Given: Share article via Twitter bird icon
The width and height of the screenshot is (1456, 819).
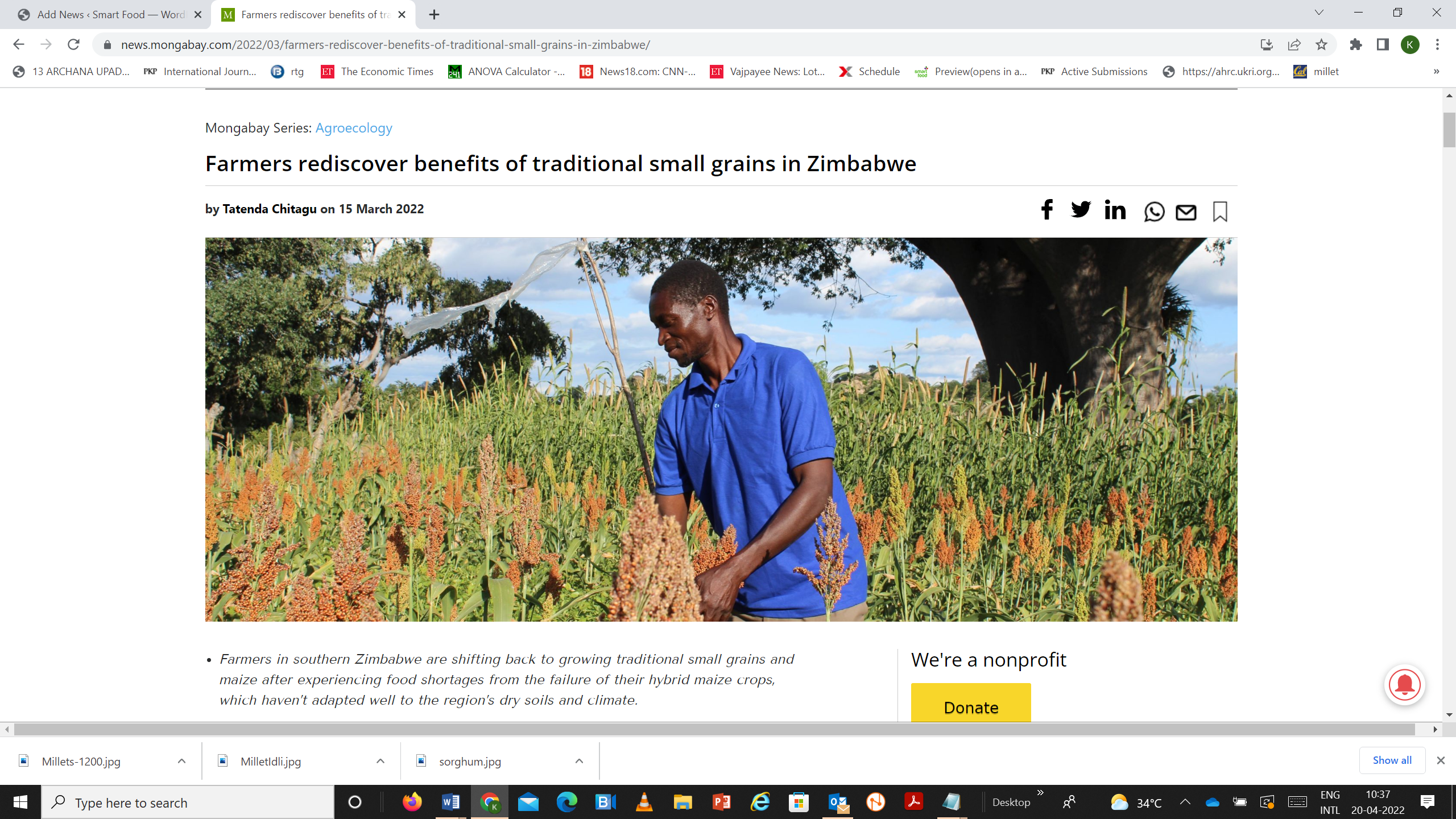Looking at the screenshot, I should (1081, 210).
